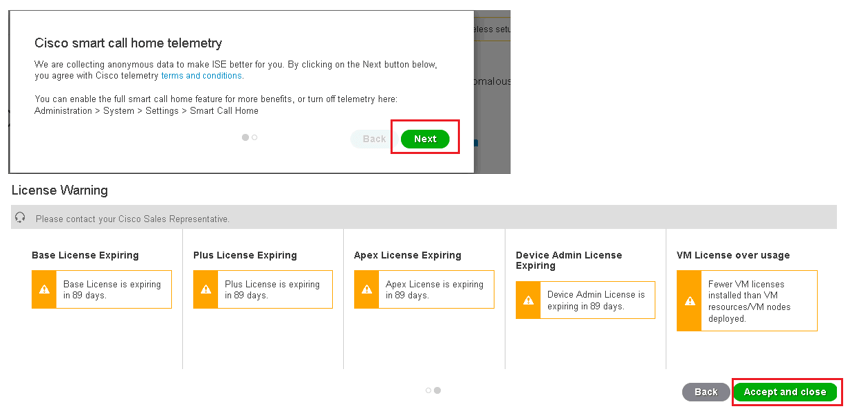The image size is (851, 415).
Task: Click "Fewer VM licenses installed" message
Action: 750,301
